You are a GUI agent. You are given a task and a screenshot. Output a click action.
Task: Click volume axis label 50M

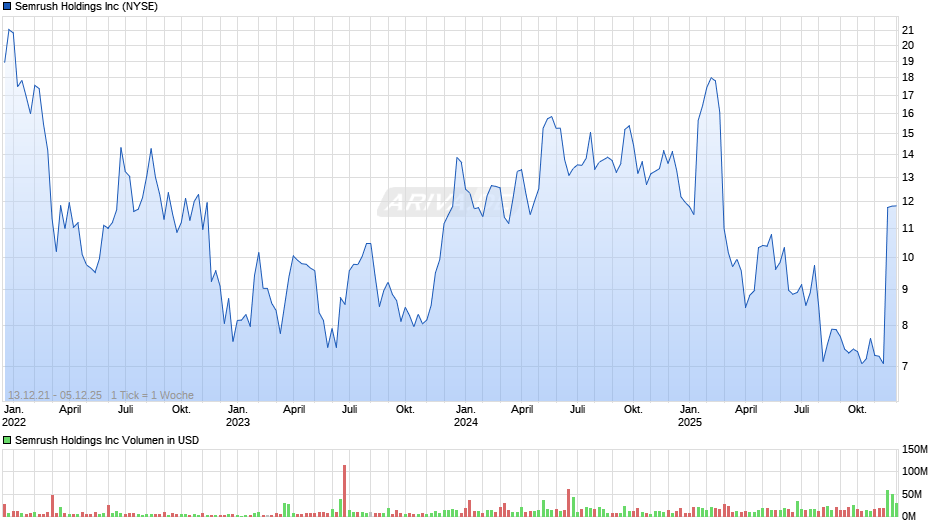coord(912,494)
